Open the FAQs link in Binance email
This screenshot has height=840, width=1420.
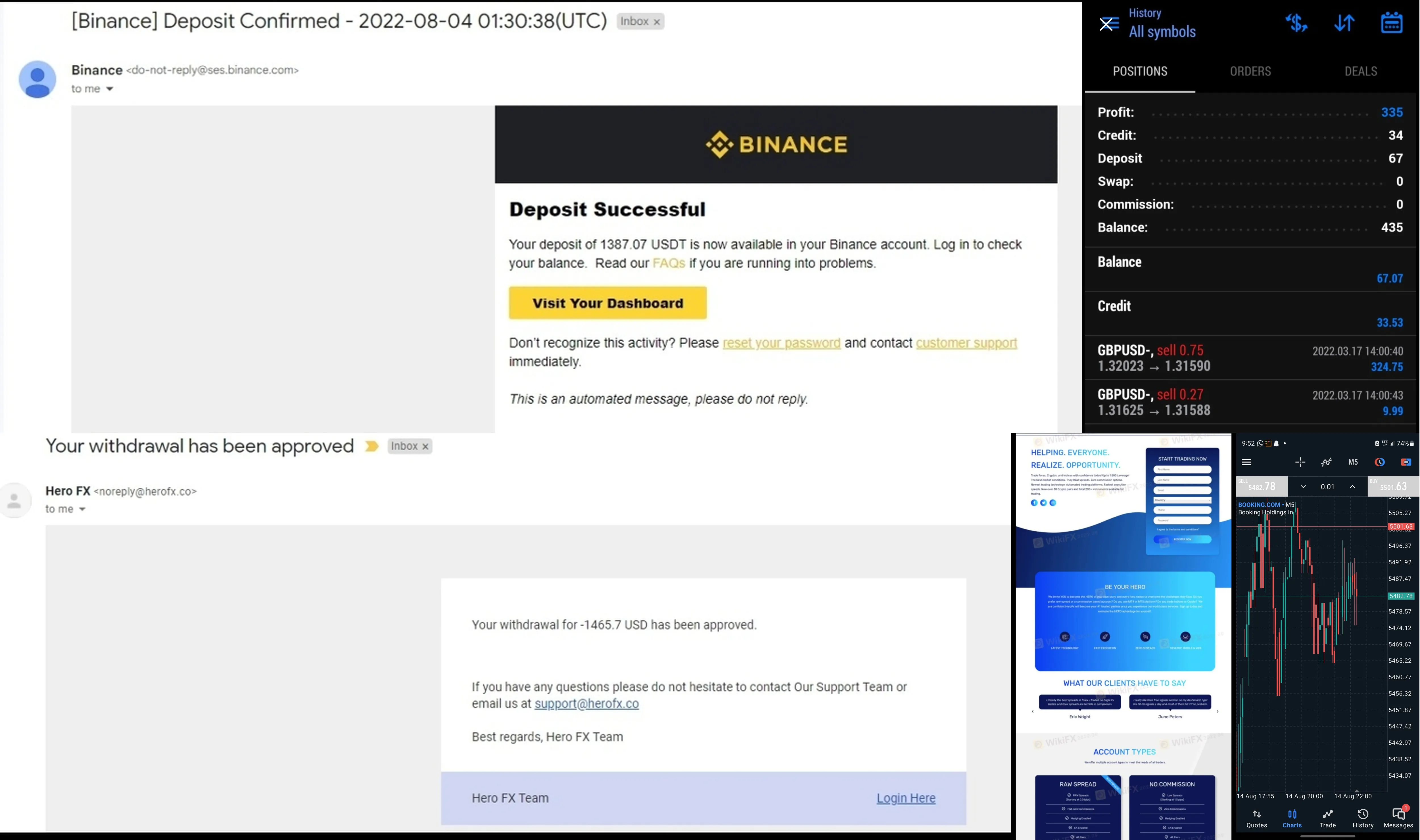[669, 263]
